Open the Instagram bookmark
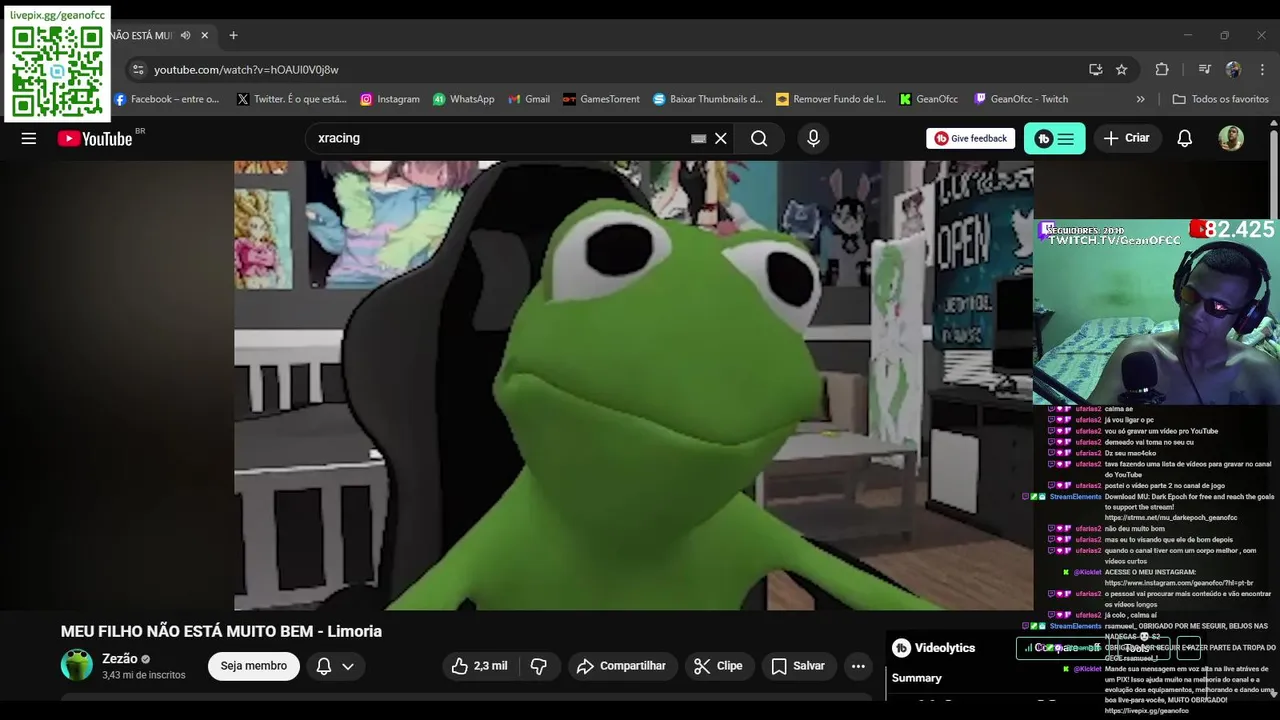Image resolution: width=1280 pixels, height=720 pixels. click(x=390, y=99)
